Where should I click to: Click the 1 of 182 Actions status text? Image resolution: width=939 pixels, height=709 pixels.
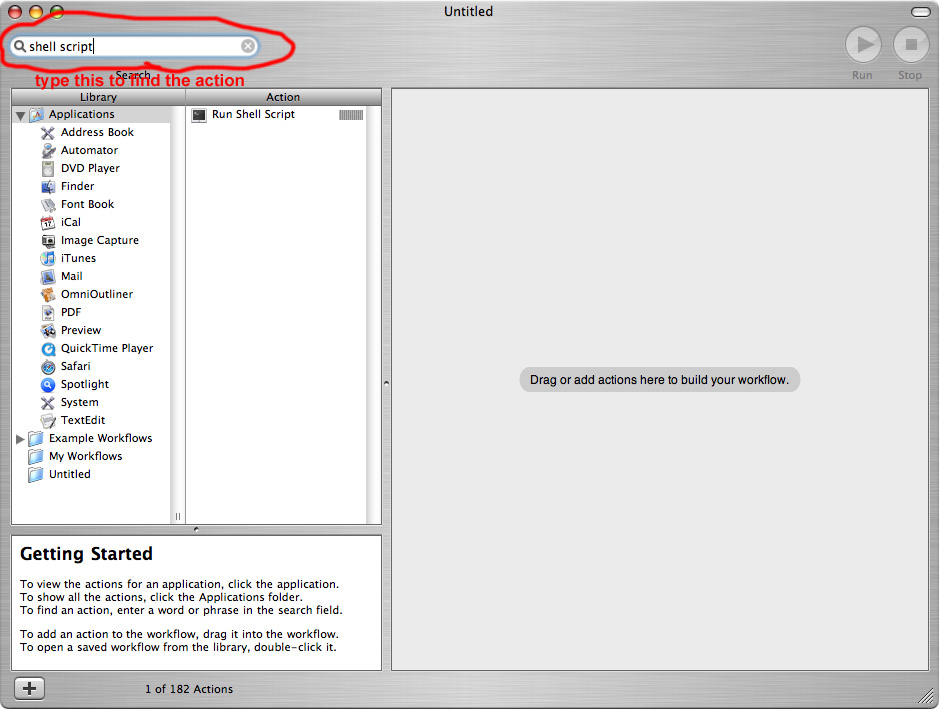coord(189,689)
